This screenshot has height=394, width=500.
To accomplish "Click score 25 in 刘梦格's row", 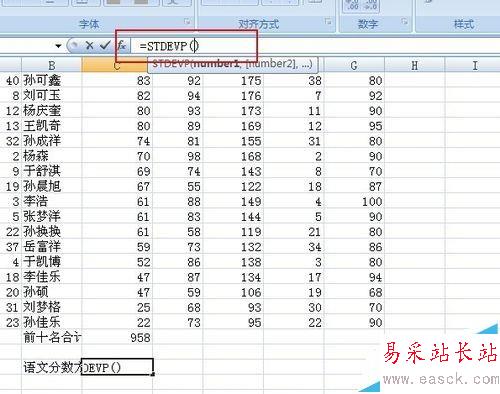I will 117,307.
